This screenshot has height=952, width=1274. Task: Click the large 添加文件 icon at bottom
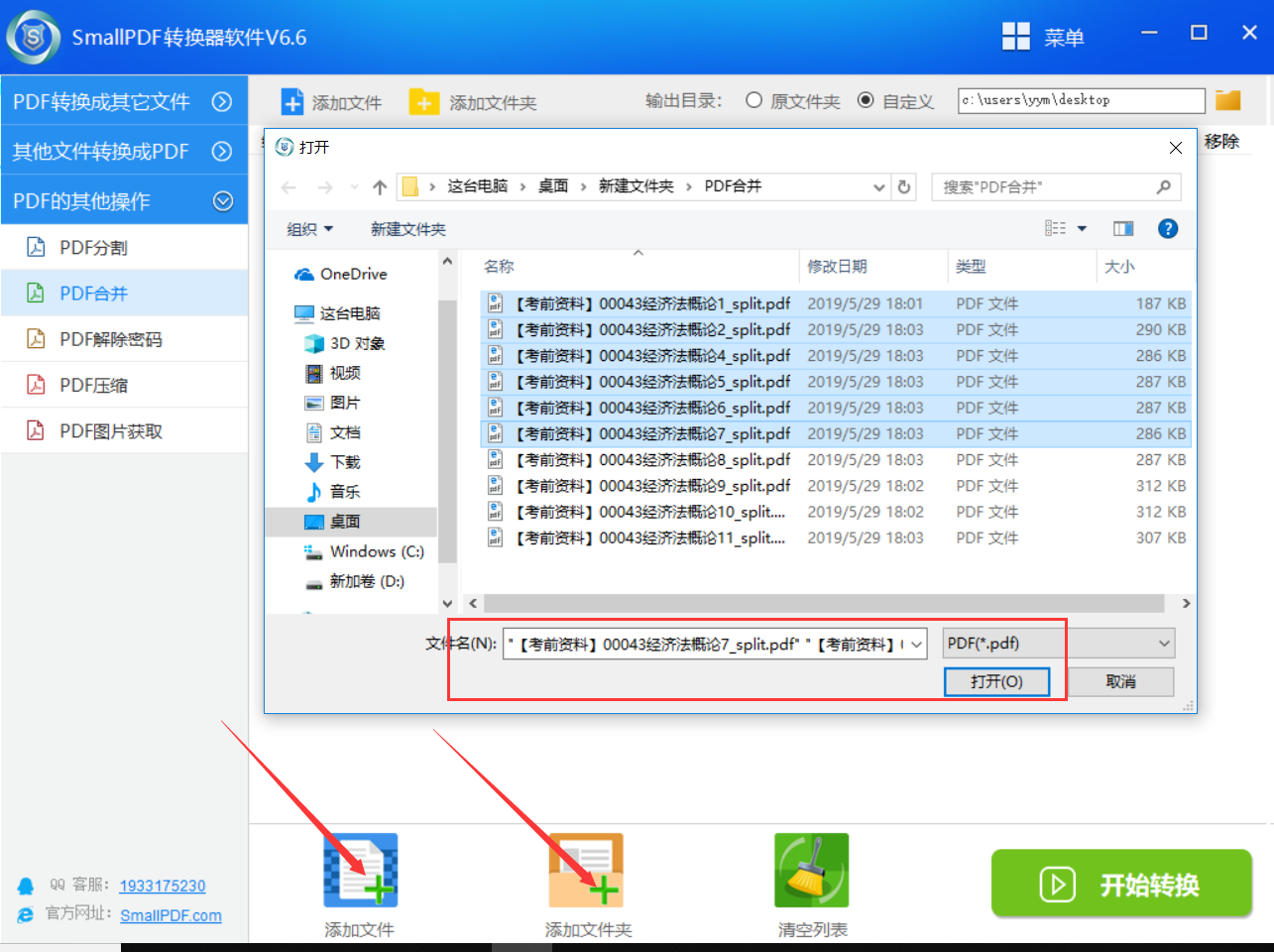pos(360,871)
